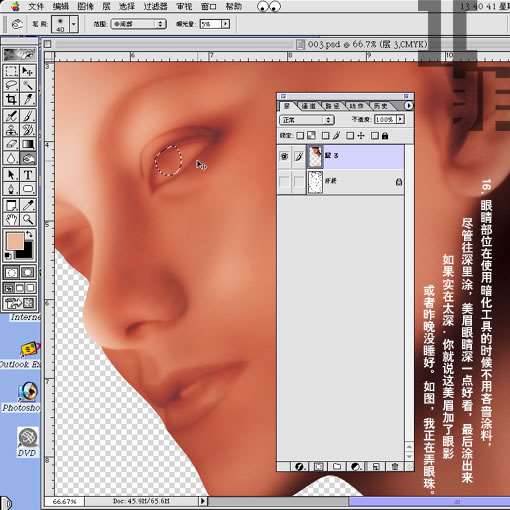
Task: Open the burn tool range dropdown
Action: pyautogui.click(x=138, y=24)
